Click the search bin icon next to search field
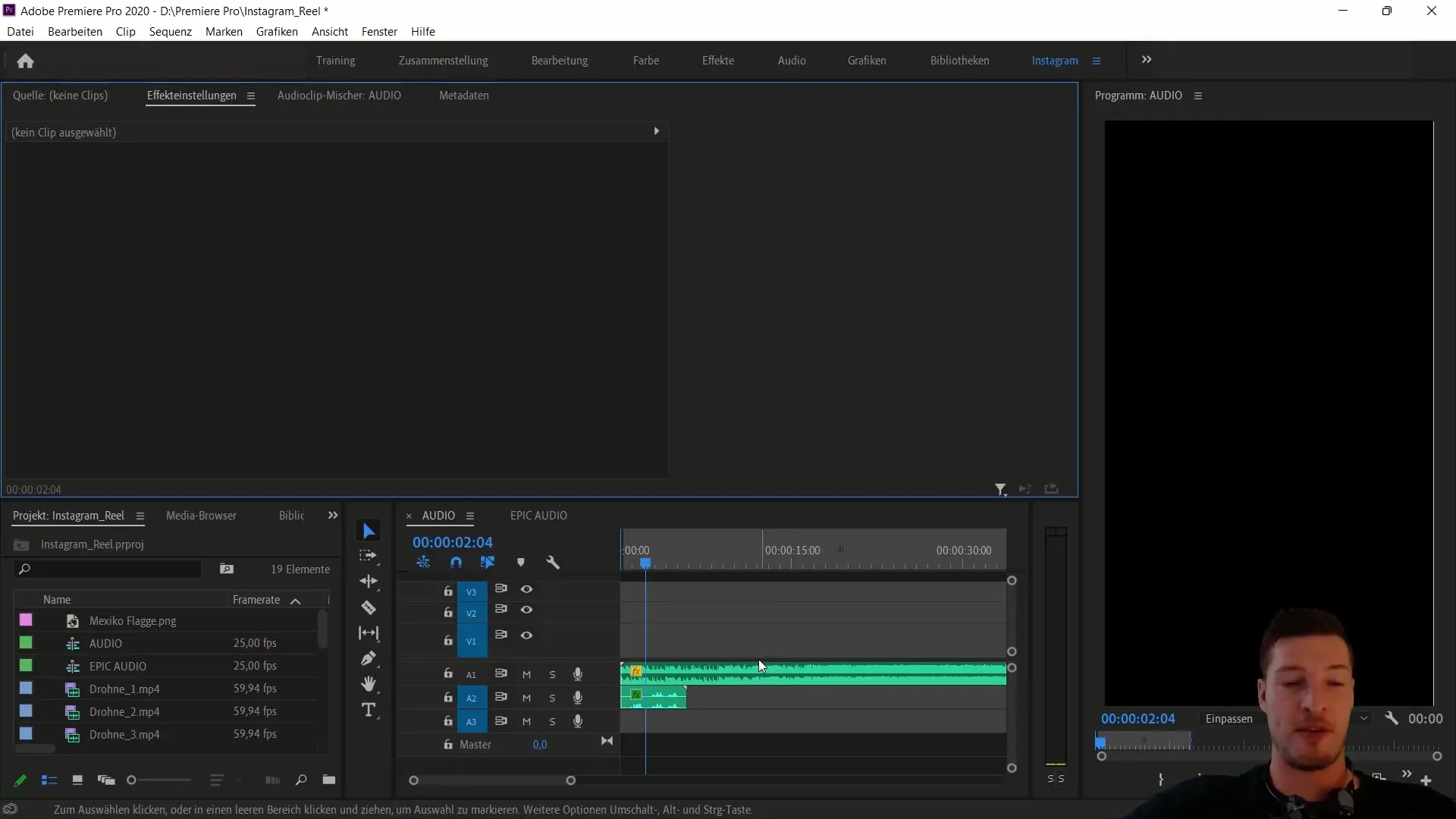 click(226, 569)
